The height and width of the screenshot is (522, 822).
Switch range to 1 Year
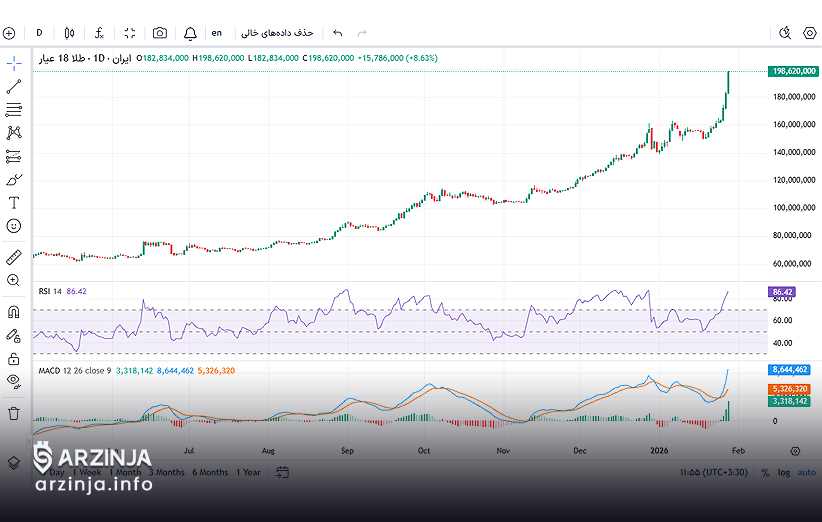tap(249, 472)
